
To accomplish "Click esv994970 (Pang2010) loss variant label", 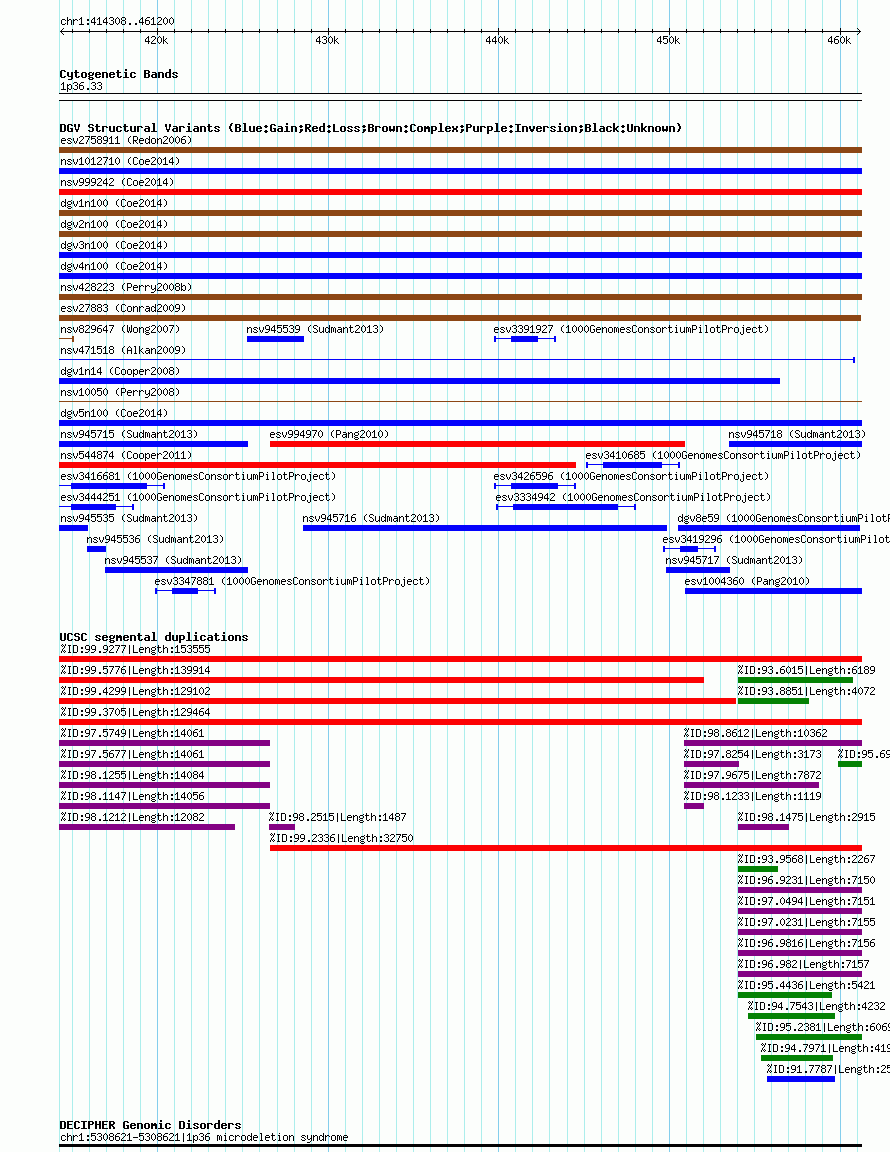I will pyautogui.click(x=329, y=435).
